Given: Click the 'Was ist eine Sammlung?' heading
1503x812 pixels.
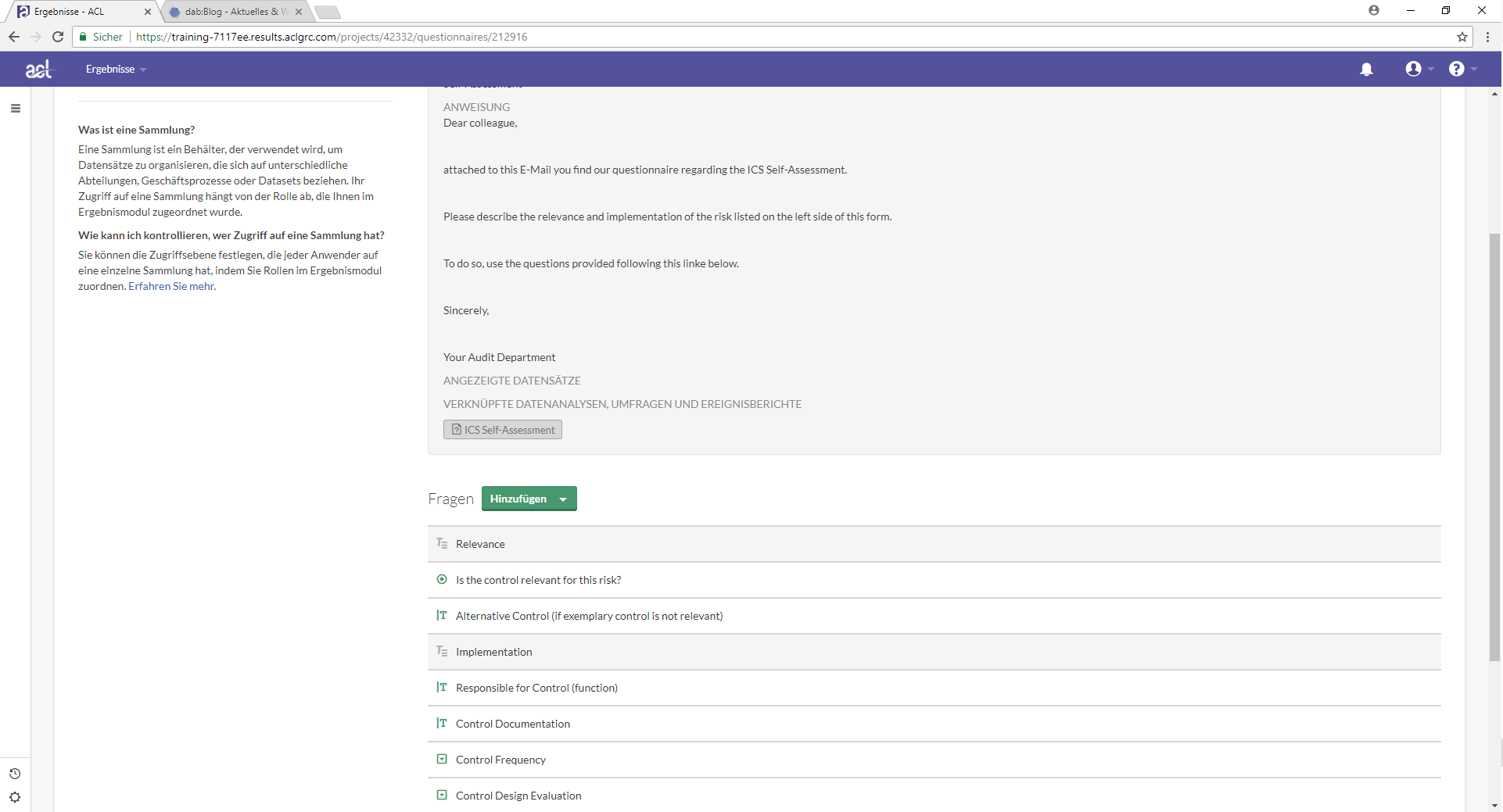Looking at the screenshot, I should click(136, 130).
